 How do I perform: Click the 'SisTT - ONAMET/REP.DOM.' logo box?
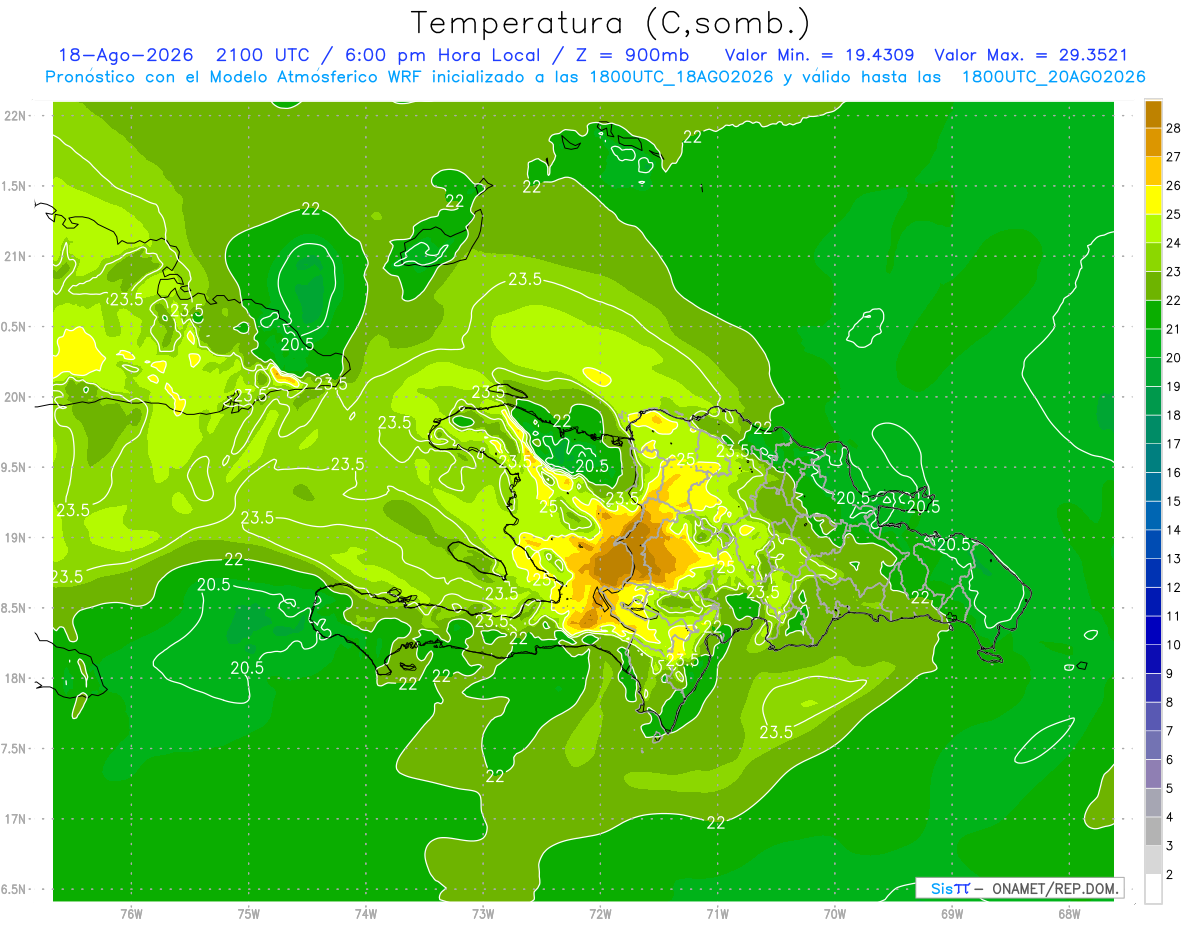coord(1019,888)
